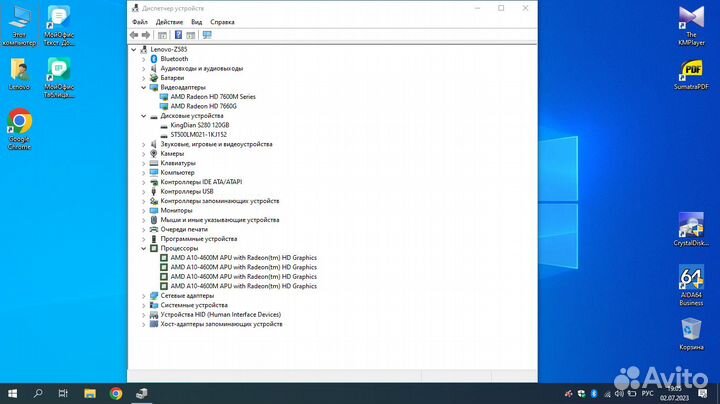This screenshot has width=720, height=404.
Task: Select the Клавиатуры keyboard icon
Action: tap(154, 163)
